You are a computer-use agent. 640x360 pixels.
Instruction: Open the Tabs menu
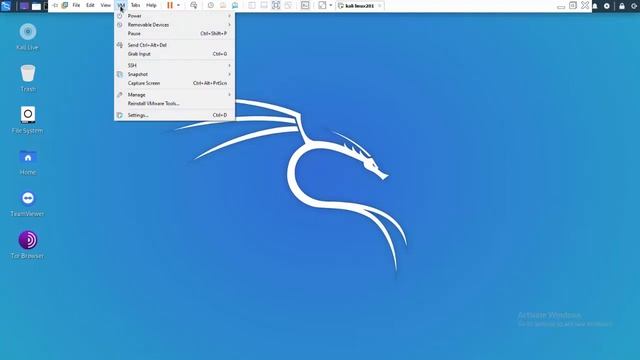point(135,5)
